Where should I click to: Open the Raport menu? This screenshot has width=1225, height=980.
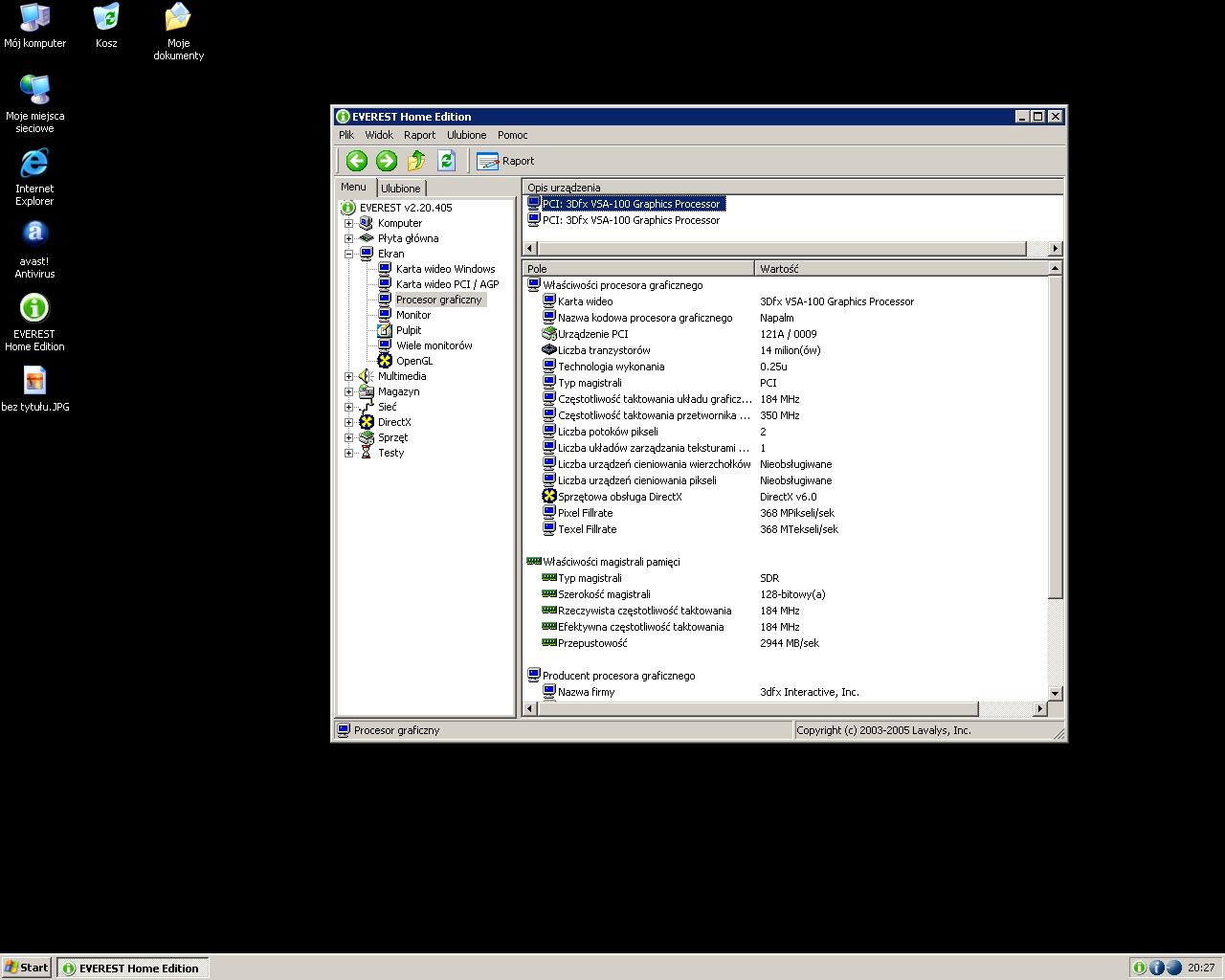[419, 135]
